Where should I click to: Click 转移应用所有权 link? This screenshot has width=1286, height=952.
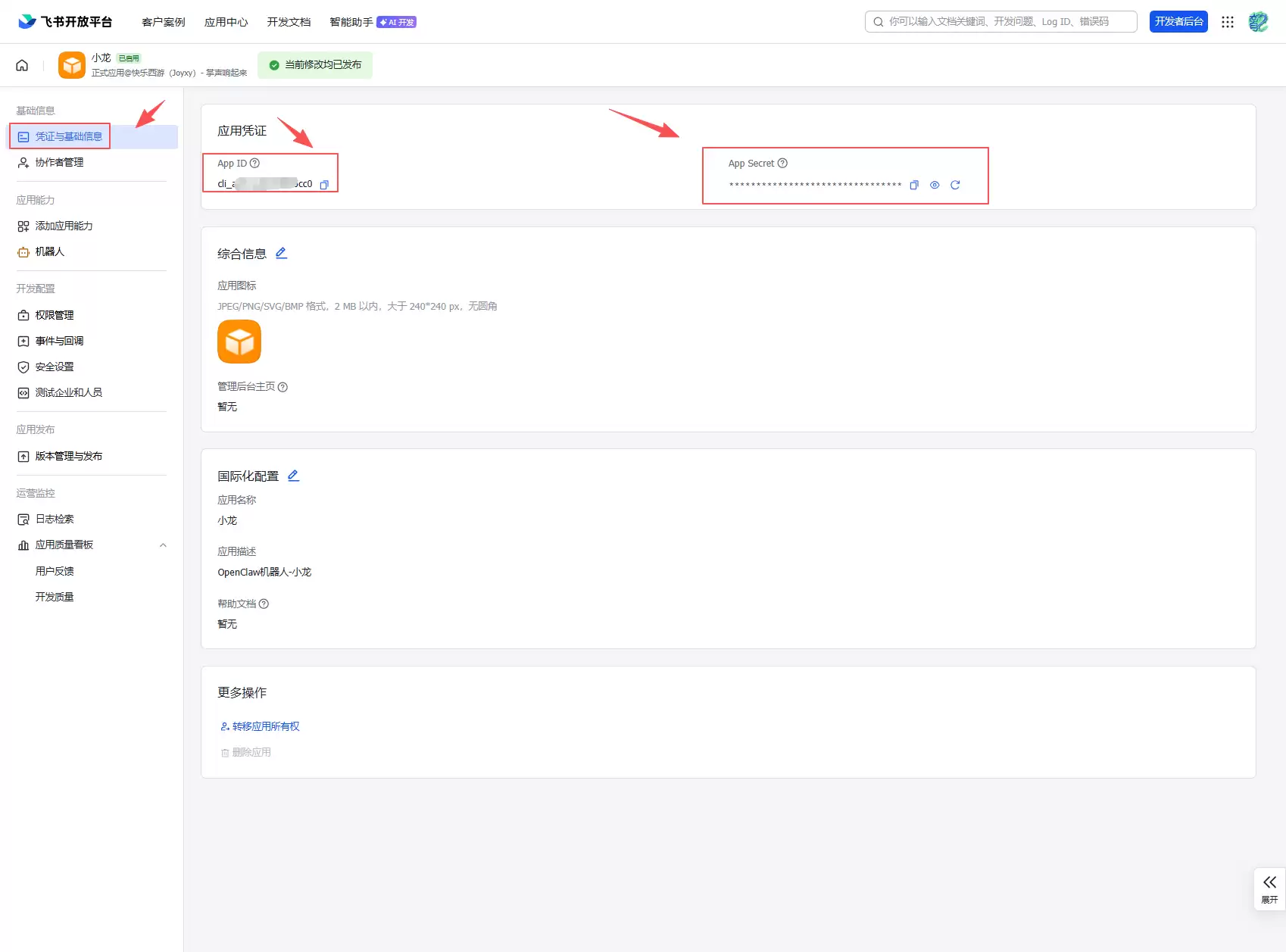(265, 726)
